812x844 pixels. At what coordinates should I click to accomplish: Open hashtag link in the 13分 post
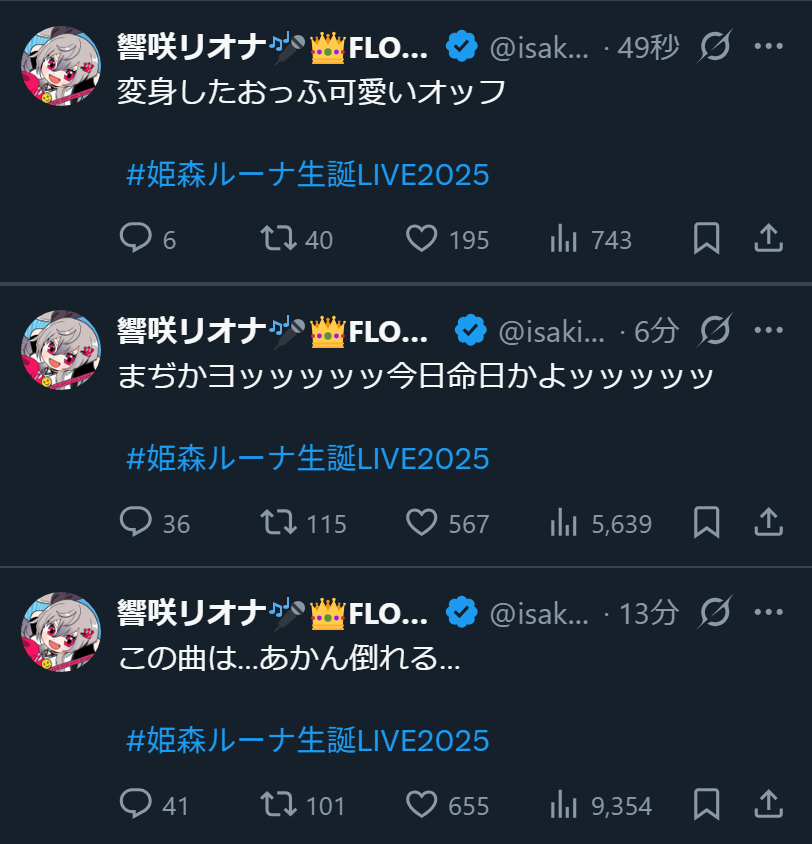click(x=308, y=741)
